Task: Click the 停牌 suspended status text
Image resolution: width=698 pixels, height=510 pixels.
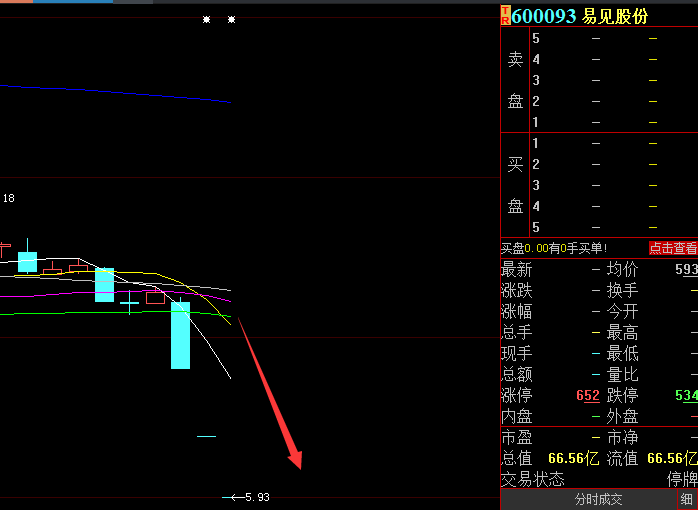Action: click(682, 479)
